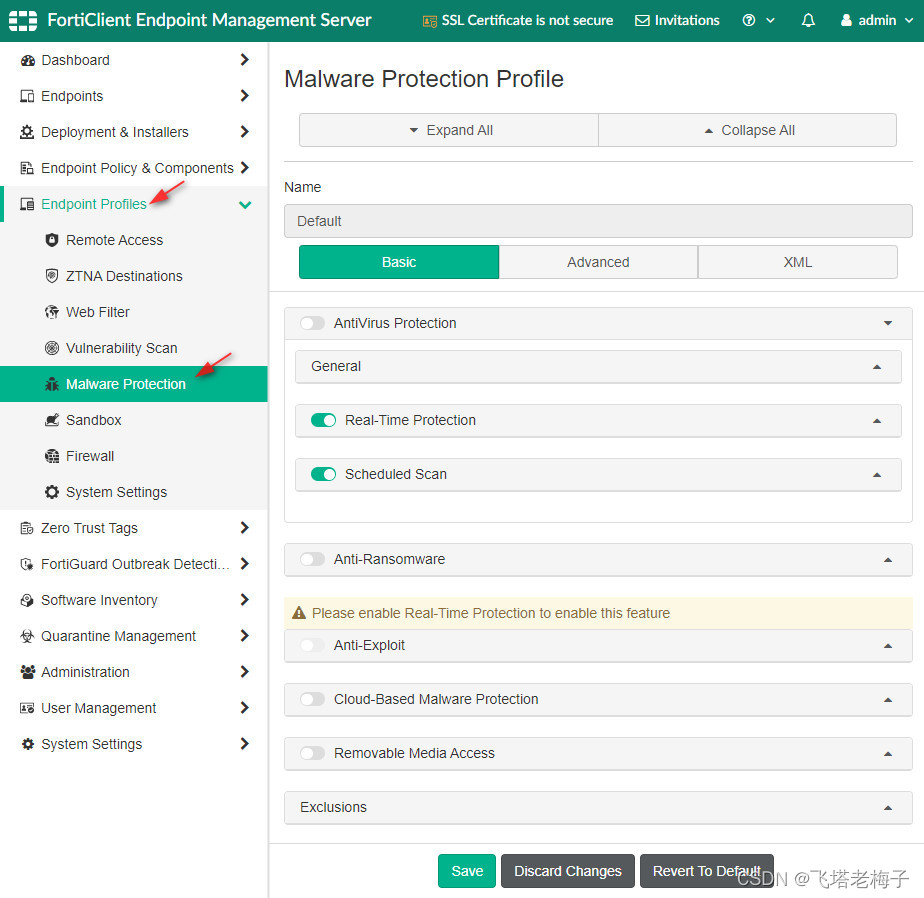Click the Endpoint Policy & Components icon
Screen dimensions: 924x898
(27, 168)
